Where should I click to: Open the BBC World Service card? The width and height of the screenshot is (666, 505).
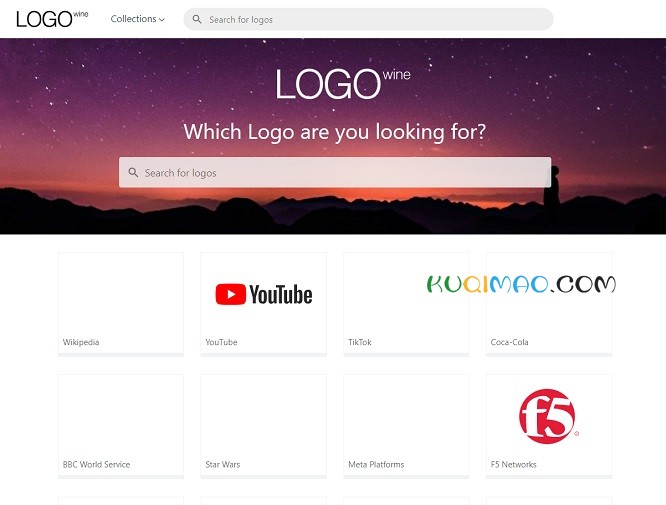121,425
